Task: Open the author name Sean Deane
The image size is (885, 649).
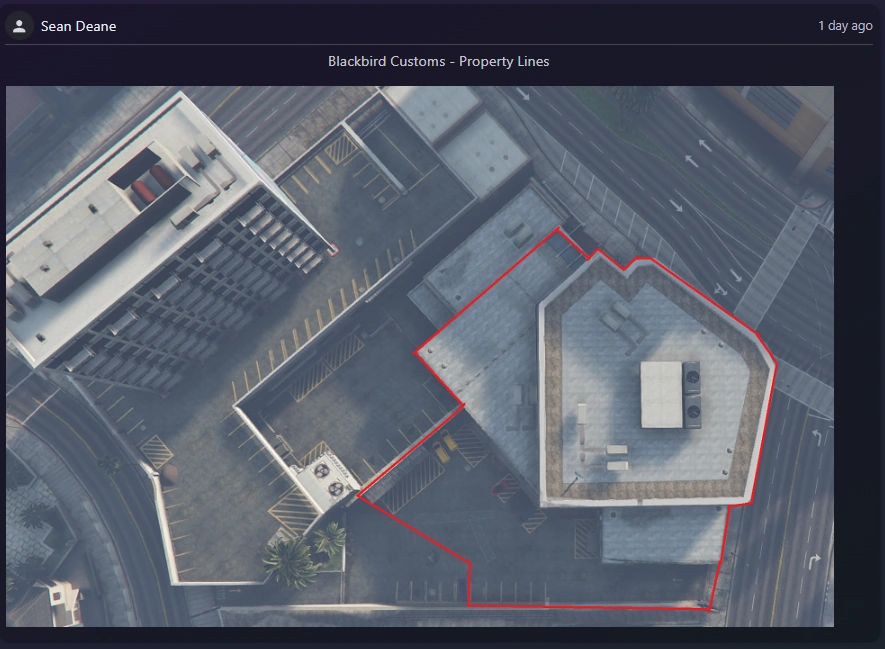Action: 78,27
